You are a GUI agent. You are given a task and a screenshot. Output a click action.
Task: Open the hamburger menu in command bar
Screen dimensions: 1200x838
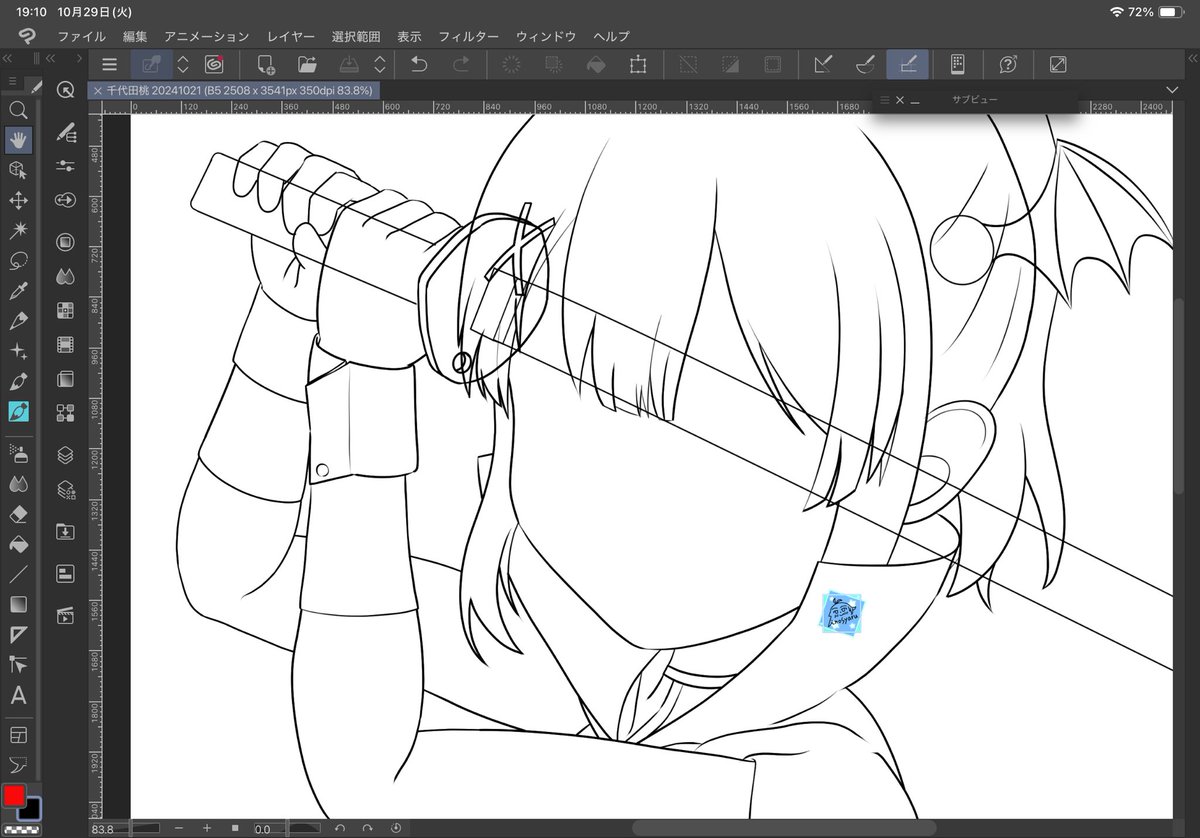tap(109, 64)
